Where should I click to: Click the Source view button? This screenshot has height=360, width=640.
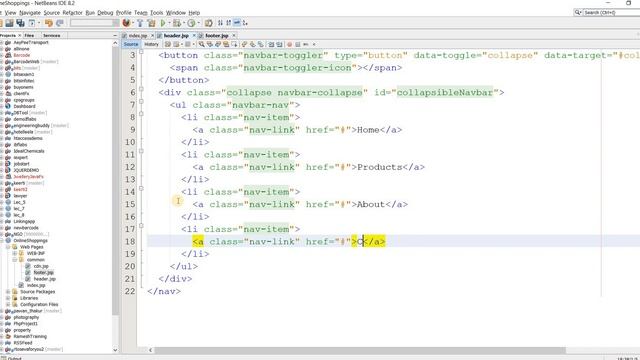click(131, 44)
